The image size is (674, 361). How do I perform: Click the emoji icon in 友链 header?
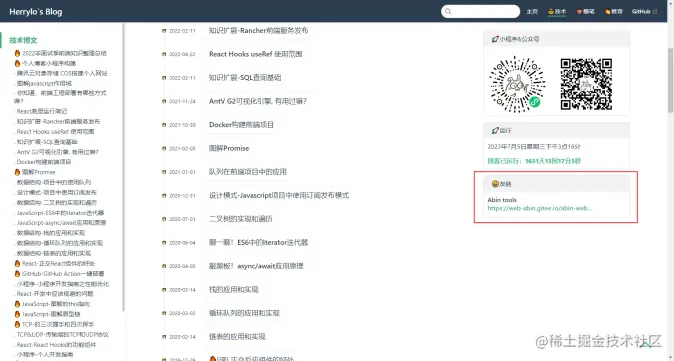click(x=495, y=184)
